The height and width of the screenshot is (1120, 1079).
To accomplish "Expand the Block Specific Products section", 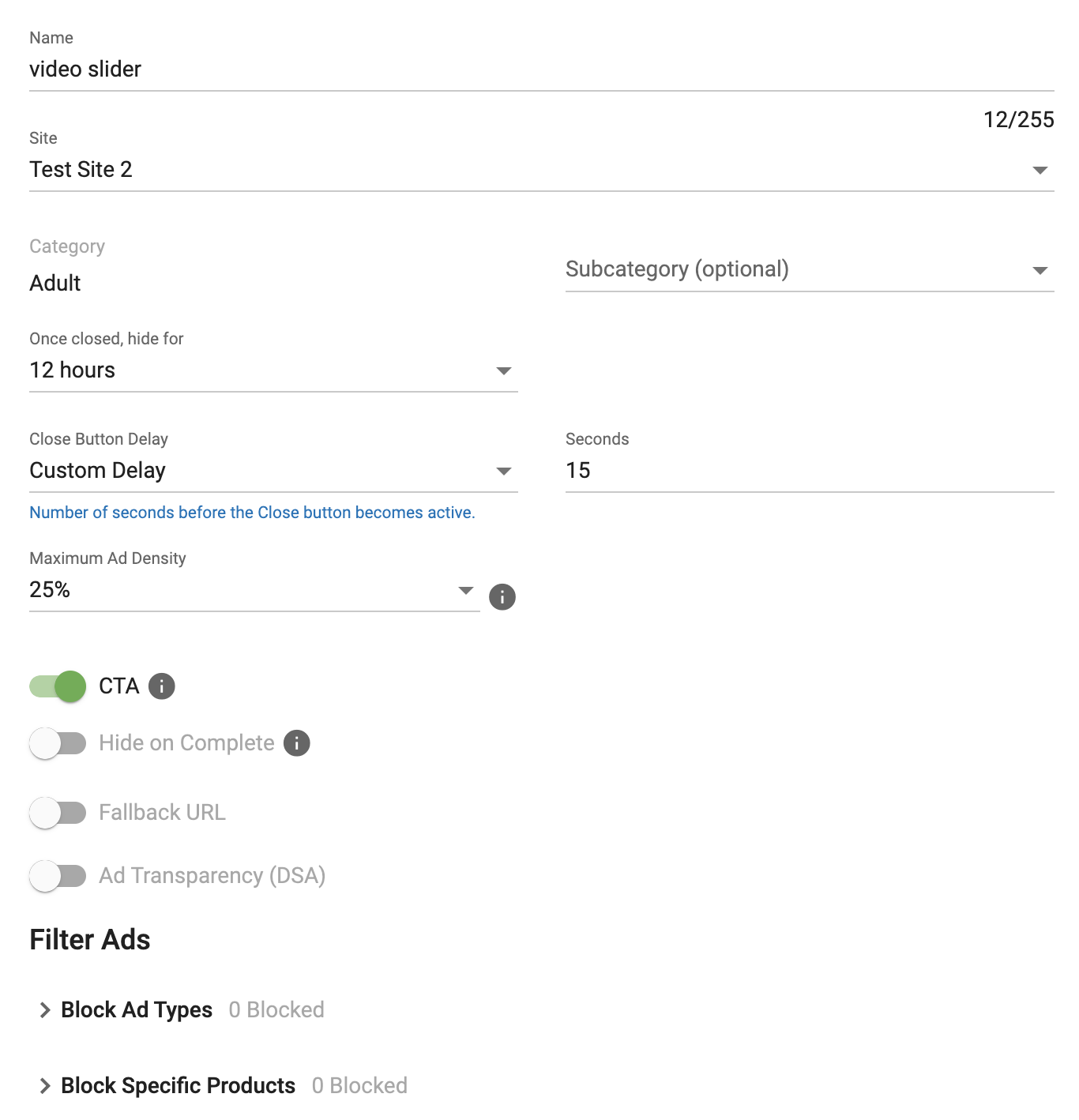I will click(45, 1086).
